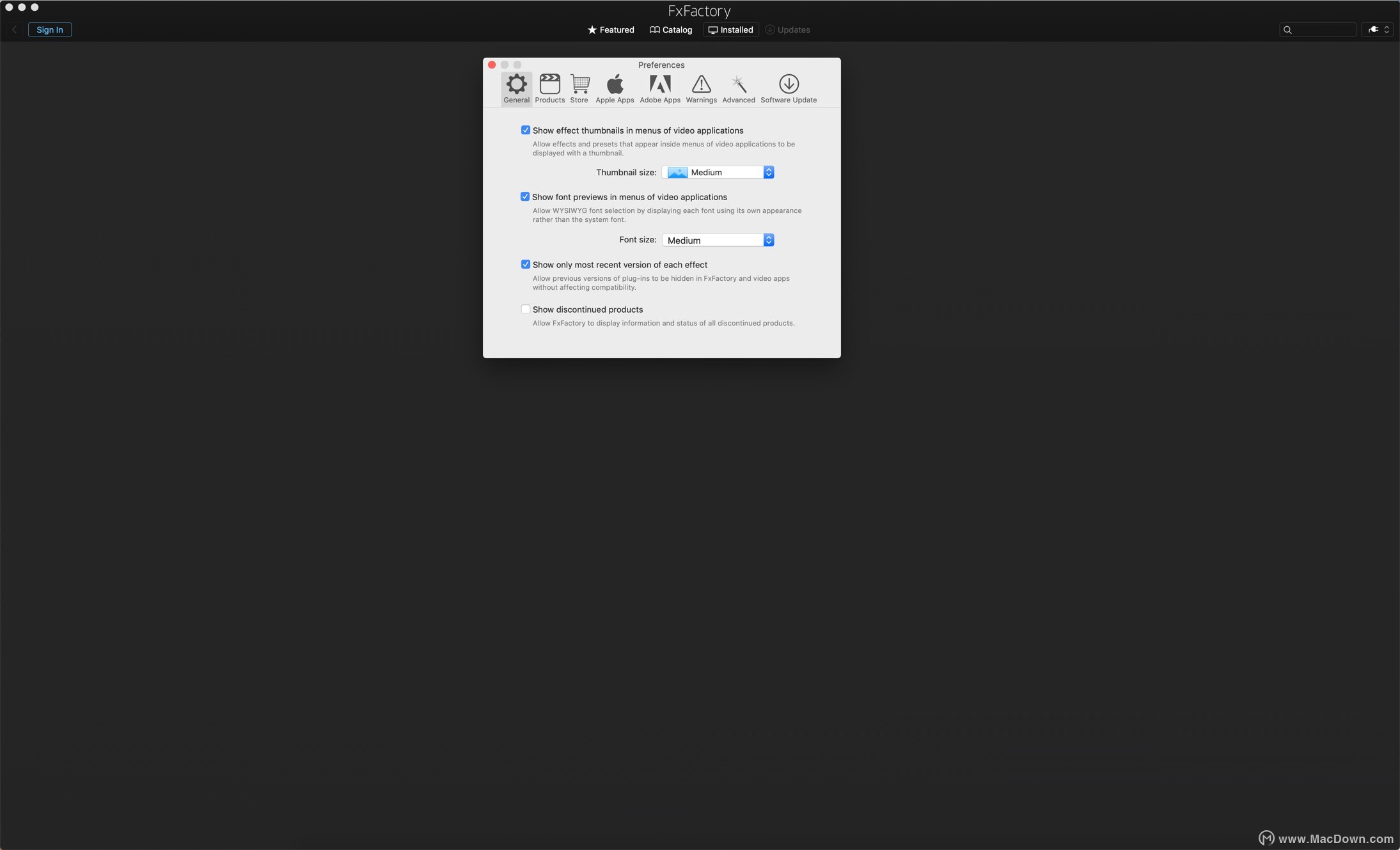Open the Font size dropdown

pyautogui.click(x=718, y=240)
